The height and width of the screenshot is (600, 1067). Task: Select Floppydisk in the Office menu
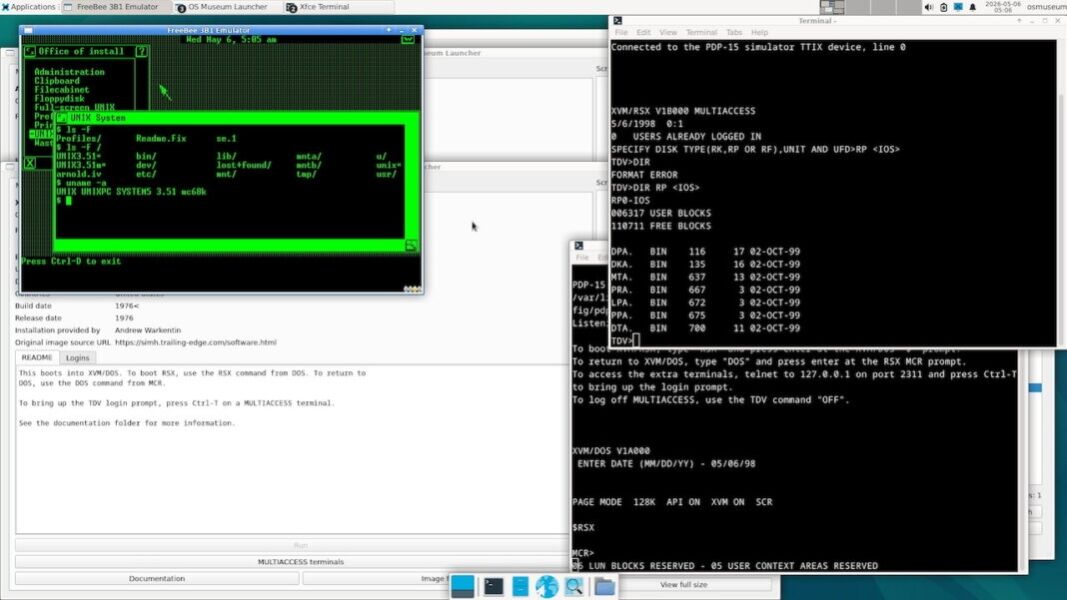[59, 99]
